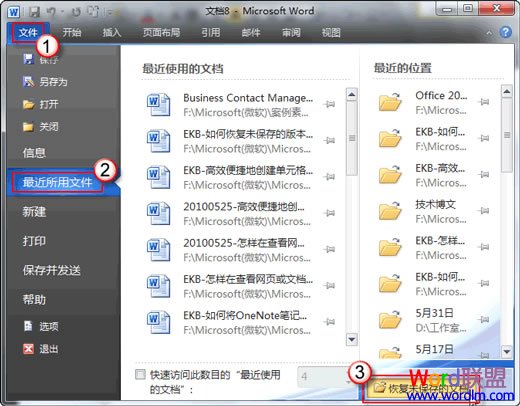This screenshot has width=520, height=406.
Task: Switch to the 开始 tab
Action: [72, 32]
